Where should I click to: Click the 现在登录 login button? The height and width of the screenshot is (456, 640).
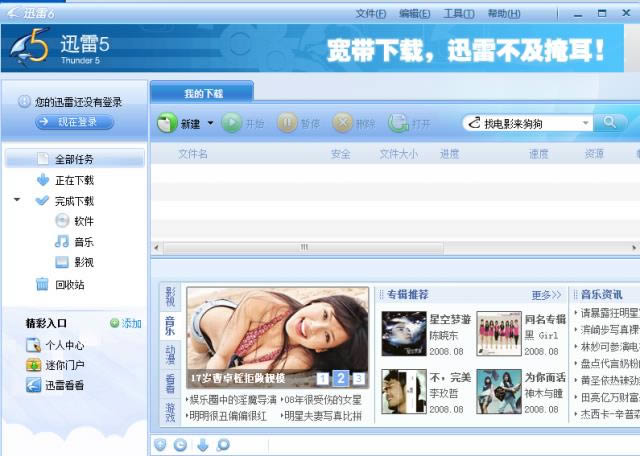[x=75, y=122]
